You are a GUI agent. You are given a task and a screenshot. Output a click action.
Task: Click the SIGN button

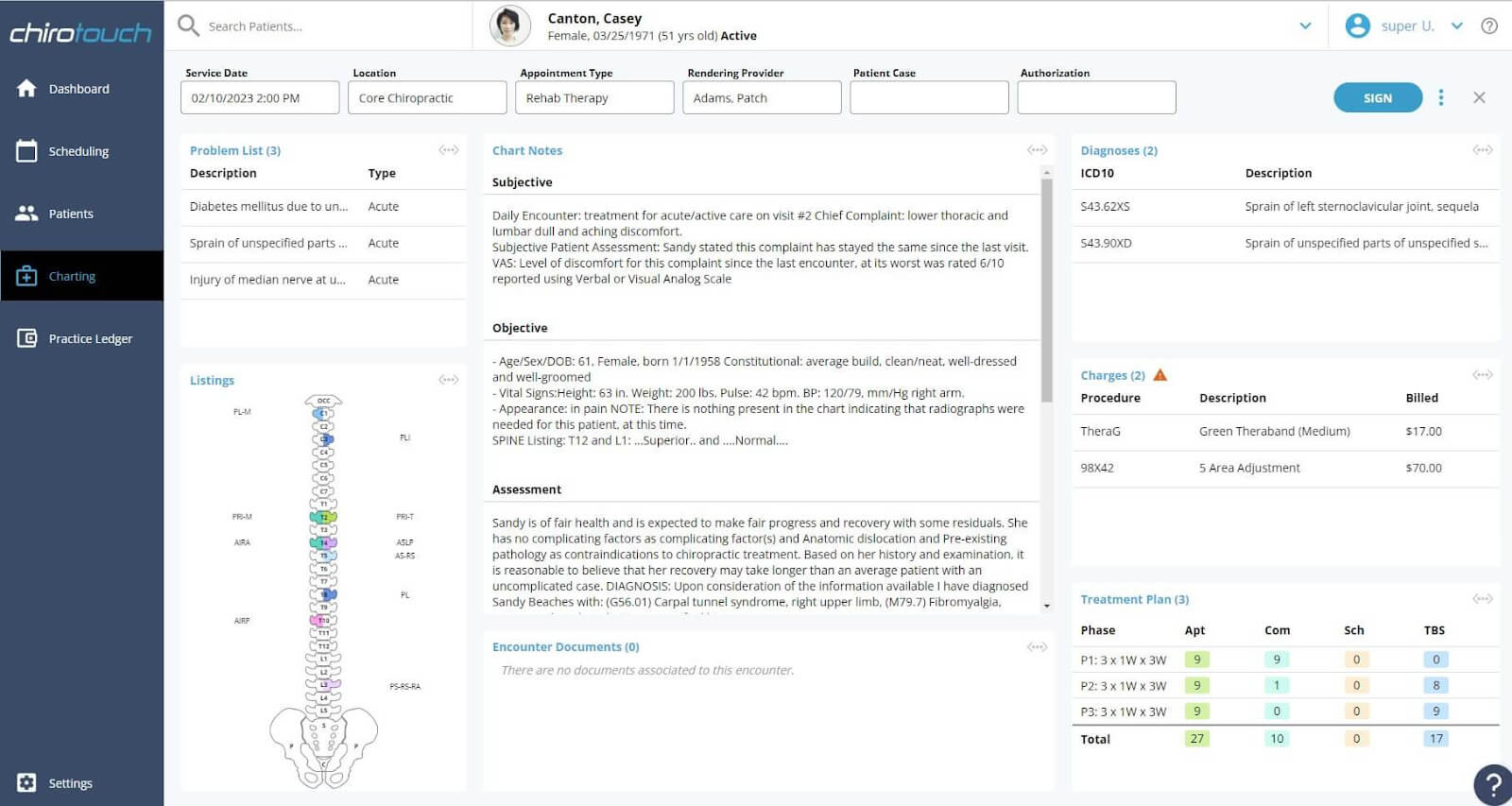(x=1378, y=97)
